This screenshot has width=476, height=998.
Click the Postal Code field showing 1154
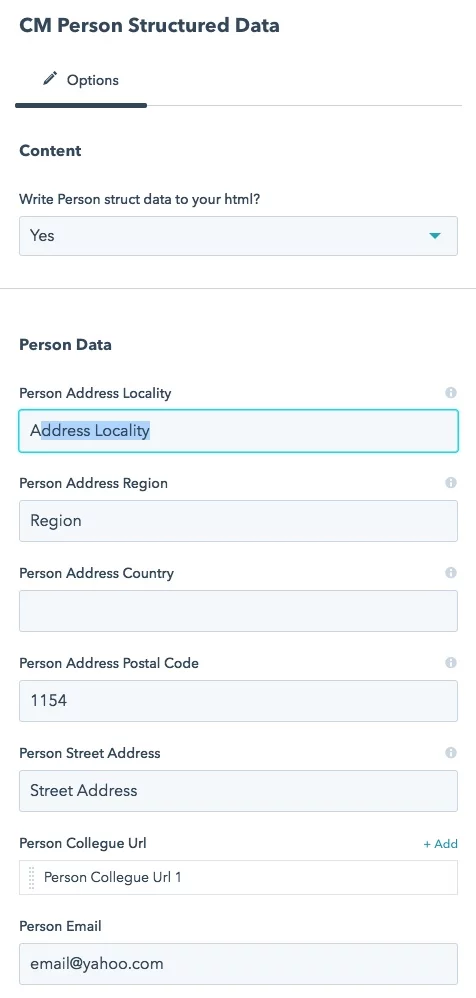click(238, 701)
